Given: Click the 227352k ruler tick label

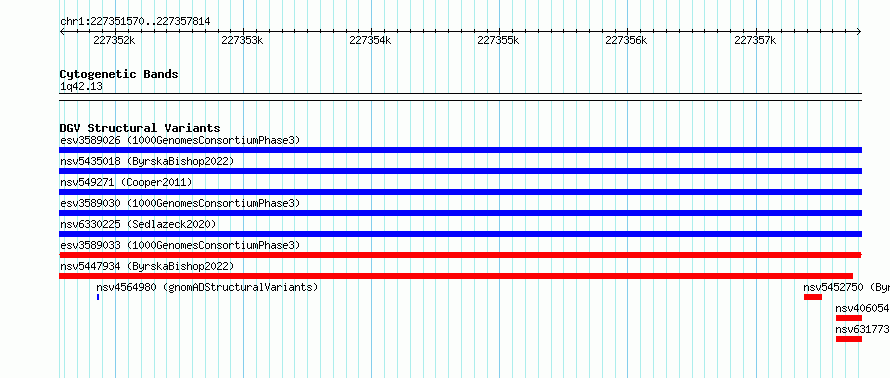Looking at the screenshot, I should pos(114,40).
